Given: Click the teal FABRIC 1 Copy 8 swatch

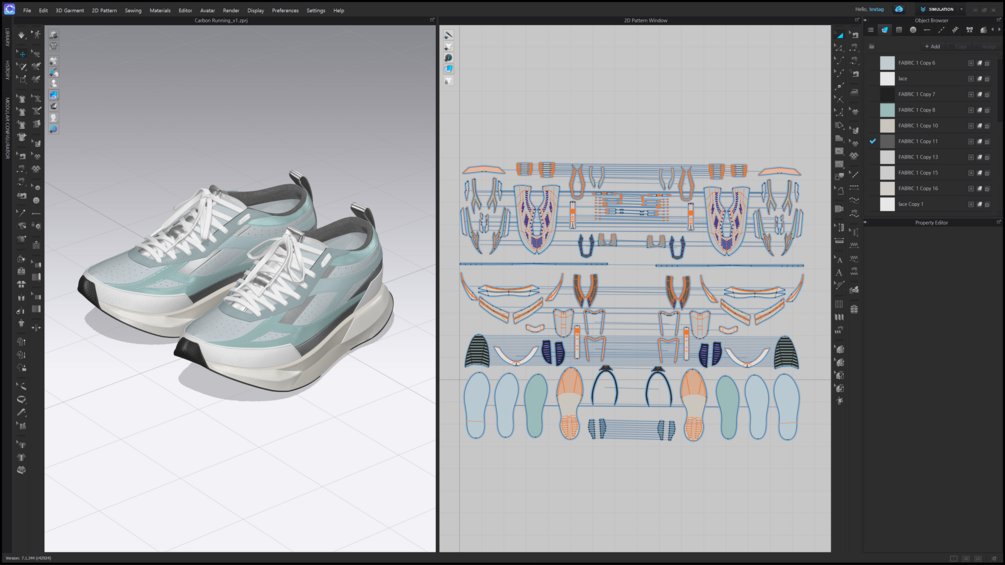Looking at the screenshot, I should [x=887, y=110].
